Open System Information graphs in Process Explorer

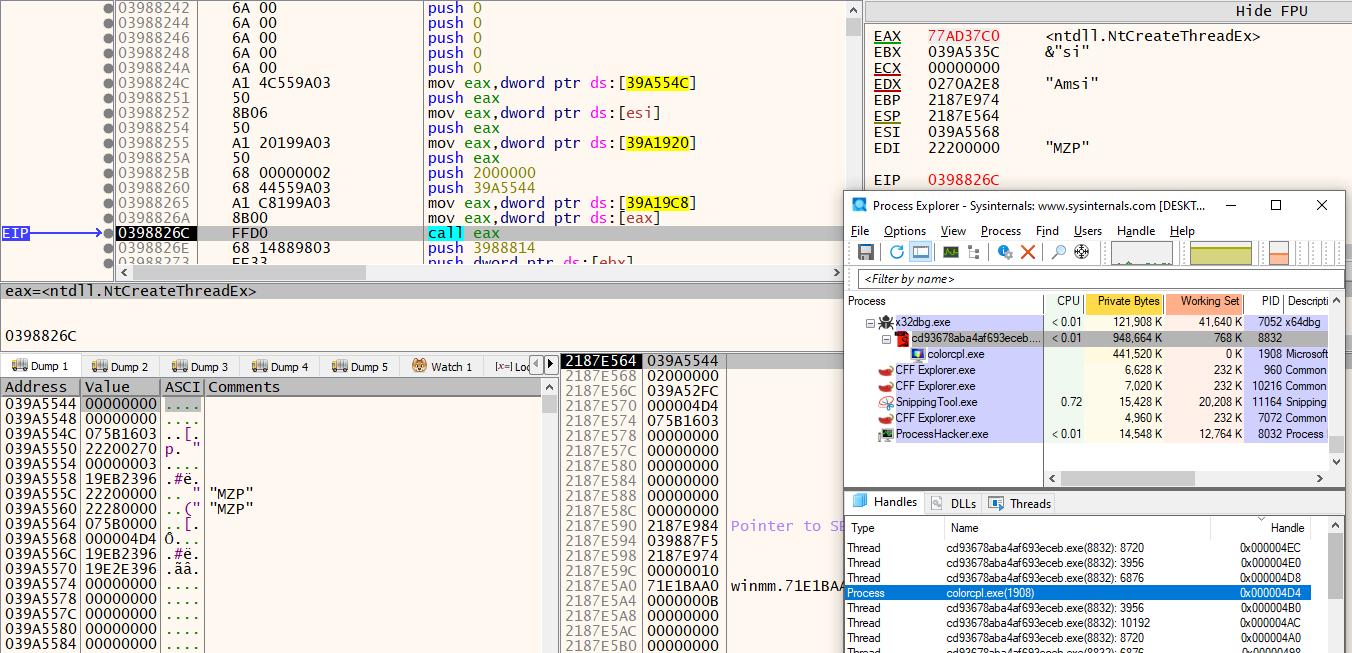951,251
